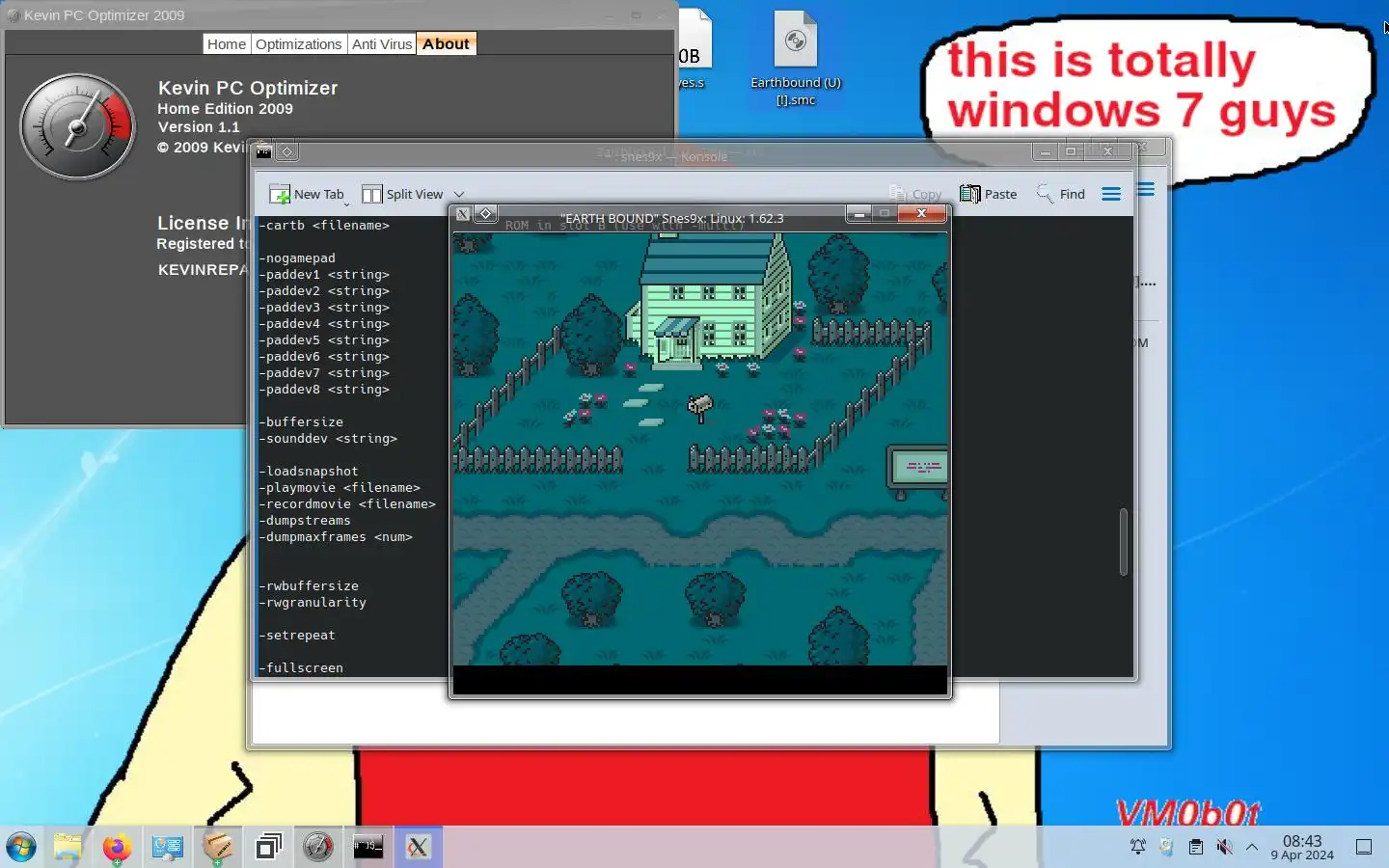Click the "Version 1.1" text in Kevin PC Optimizer
This screenshot has width=1389, height=868.
(x=199, y=127)
